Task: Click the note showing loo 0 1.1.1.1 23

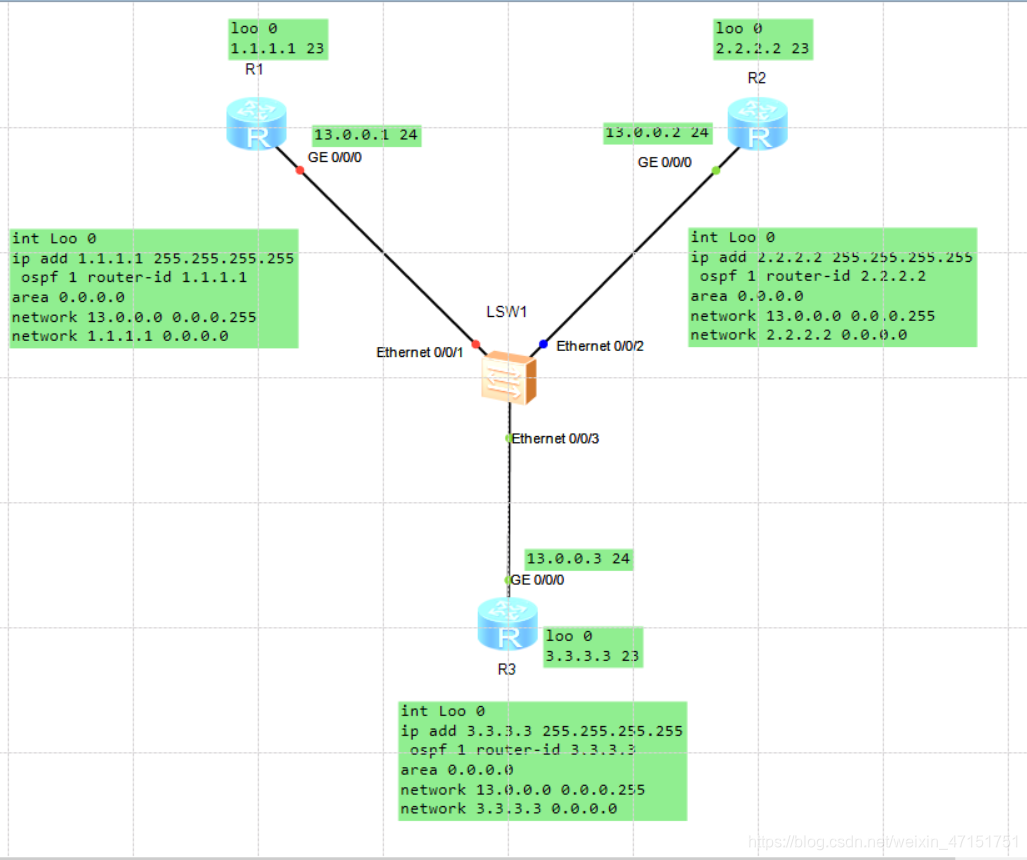Action: click(277, 38)
